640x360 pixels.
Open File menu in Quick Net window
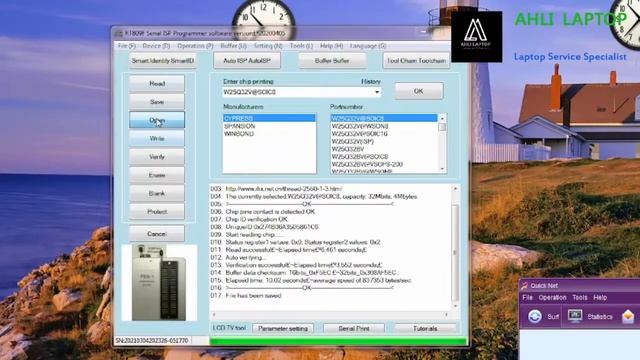[x=527, y=298]
